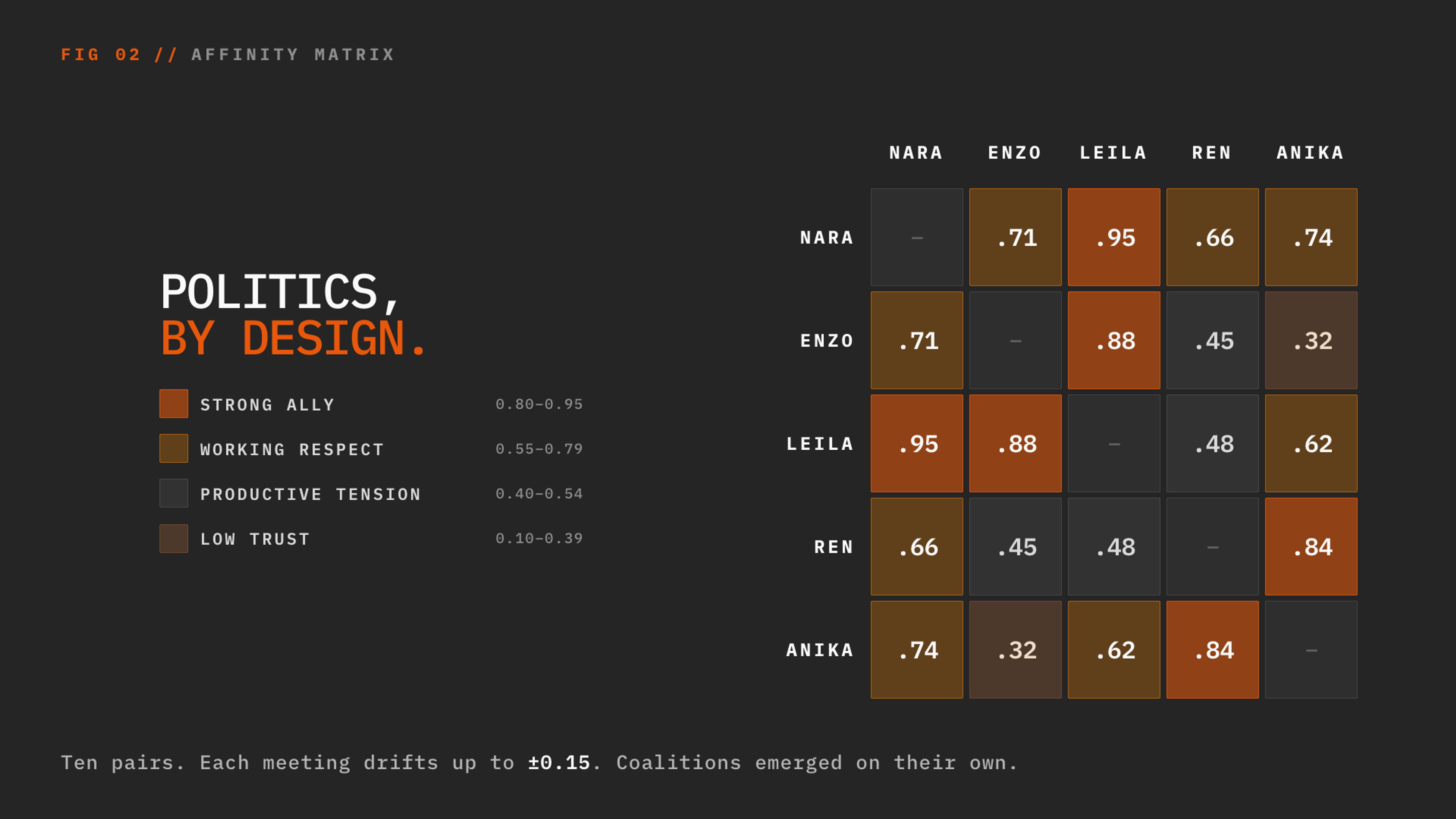Select the ANIKA column header
Image resolution: width=1456 pixels, height=819 pixels.
[1311, 152]
